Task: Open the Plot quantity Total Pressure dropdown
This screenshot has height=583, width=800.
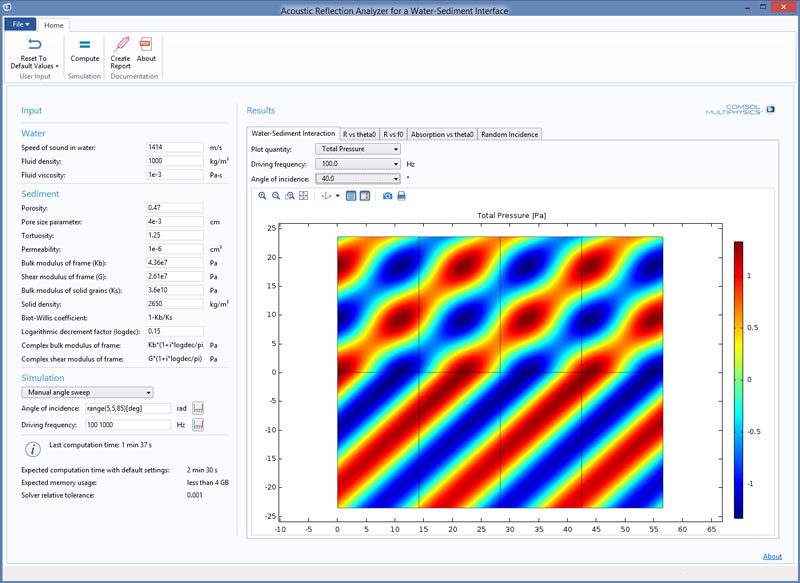Action: click(357, 149)
